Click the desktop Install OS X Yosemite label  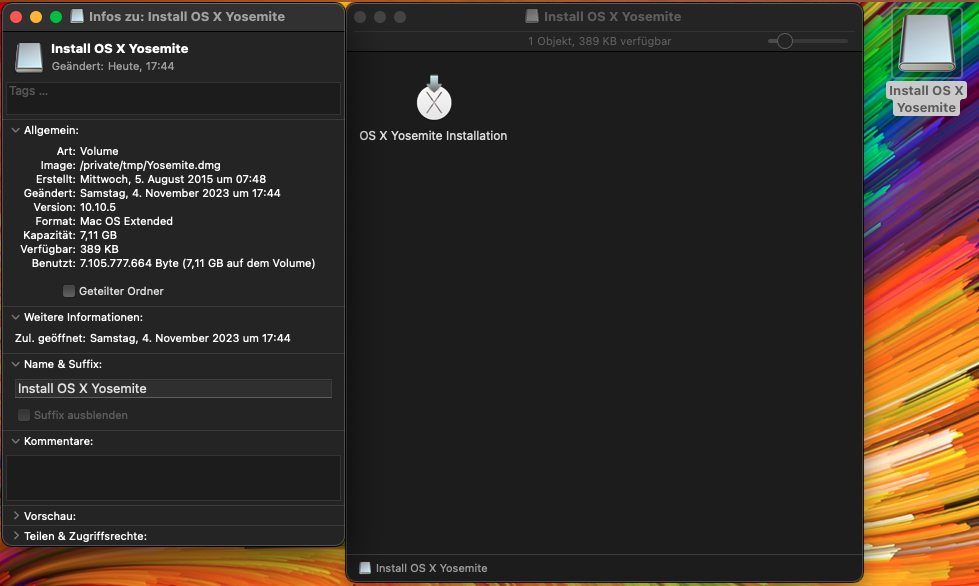pyautogui.click(x=927, y=99)
